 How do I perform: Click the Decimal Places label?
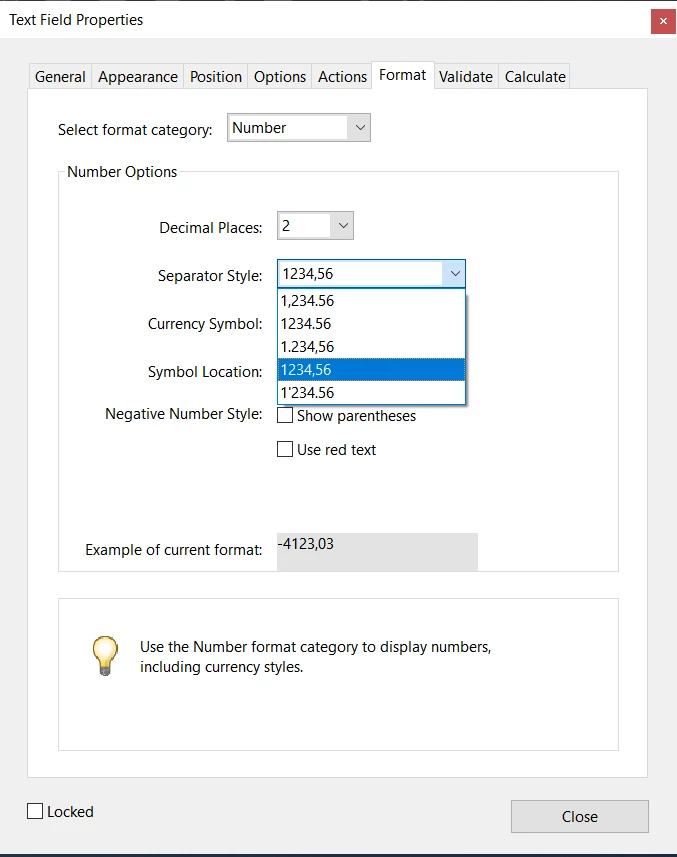coord(210,227)
